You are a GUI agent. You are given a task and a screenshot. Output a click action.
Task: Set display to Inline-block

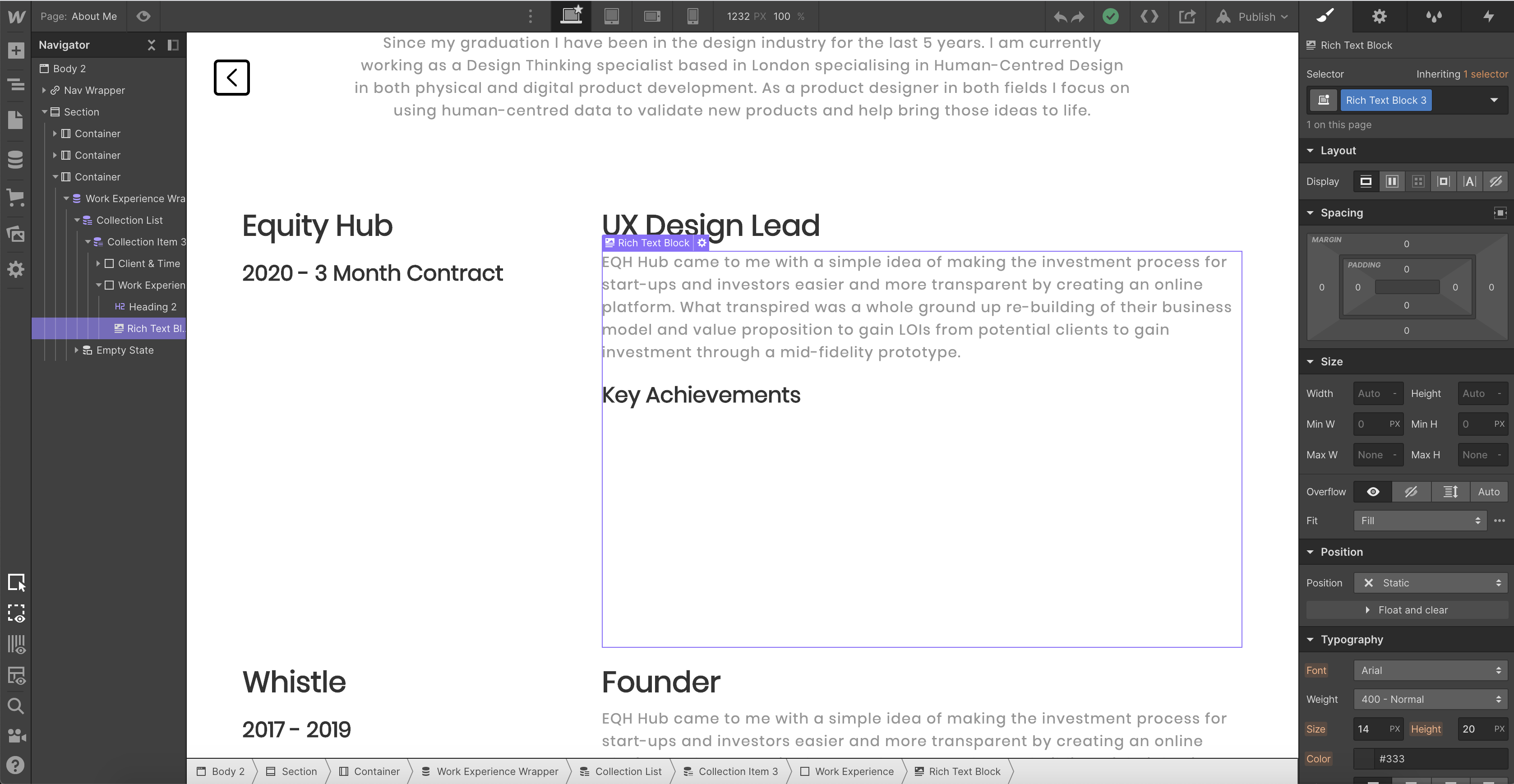pyautogui.click(x=1444, y=182)
